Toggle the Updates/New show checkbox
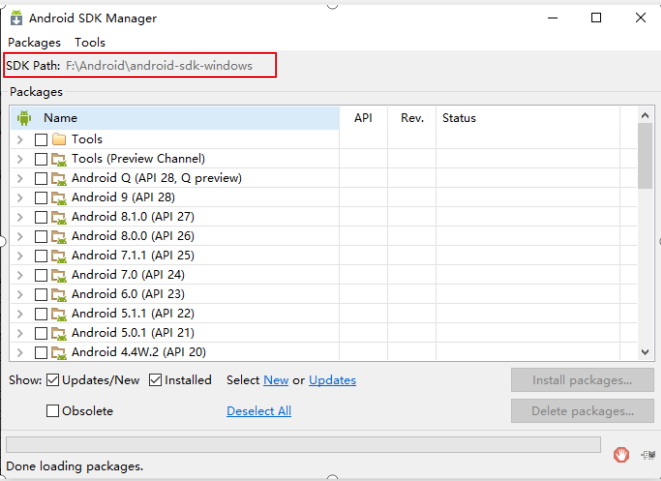661x481 pixels. click(52, 380)
